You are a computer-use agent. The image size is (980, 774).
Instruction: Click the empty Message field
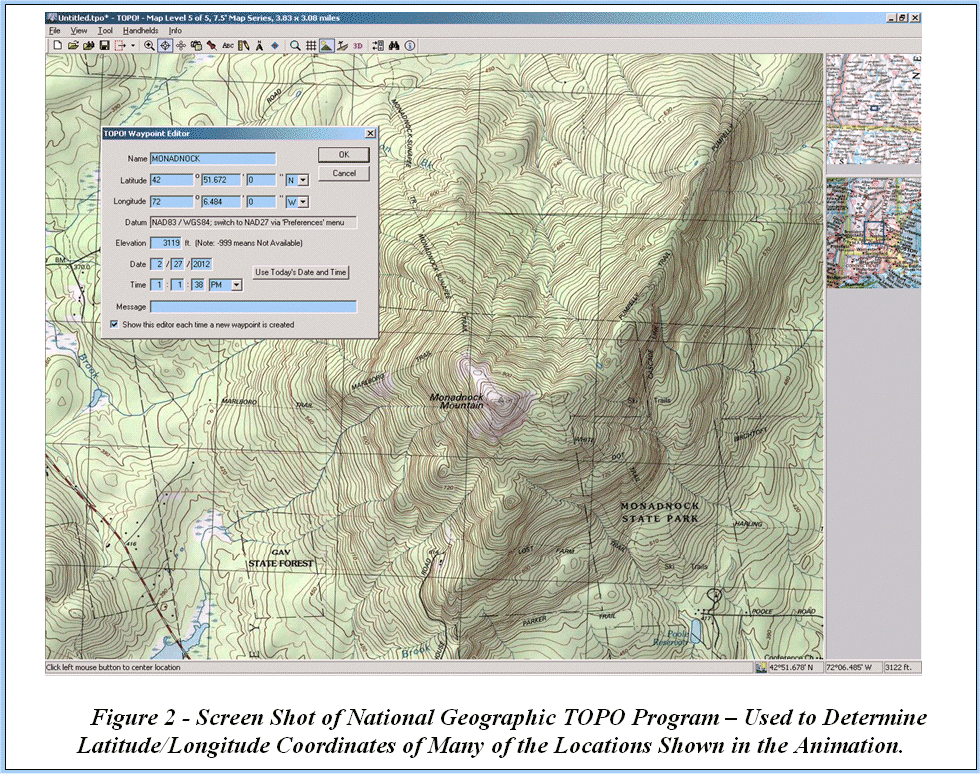253,306
